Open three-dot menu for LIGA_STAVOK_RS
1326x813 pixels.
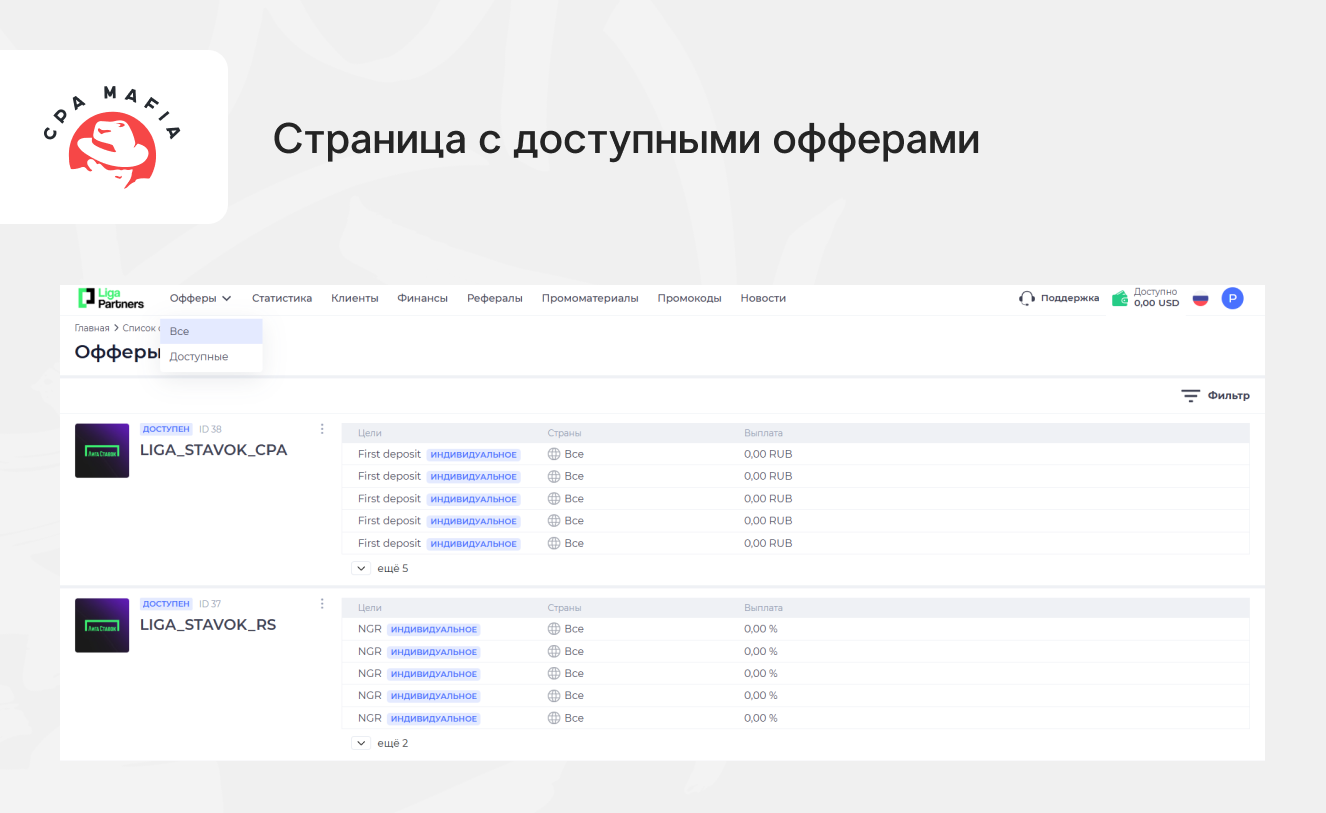pos(322,604)
